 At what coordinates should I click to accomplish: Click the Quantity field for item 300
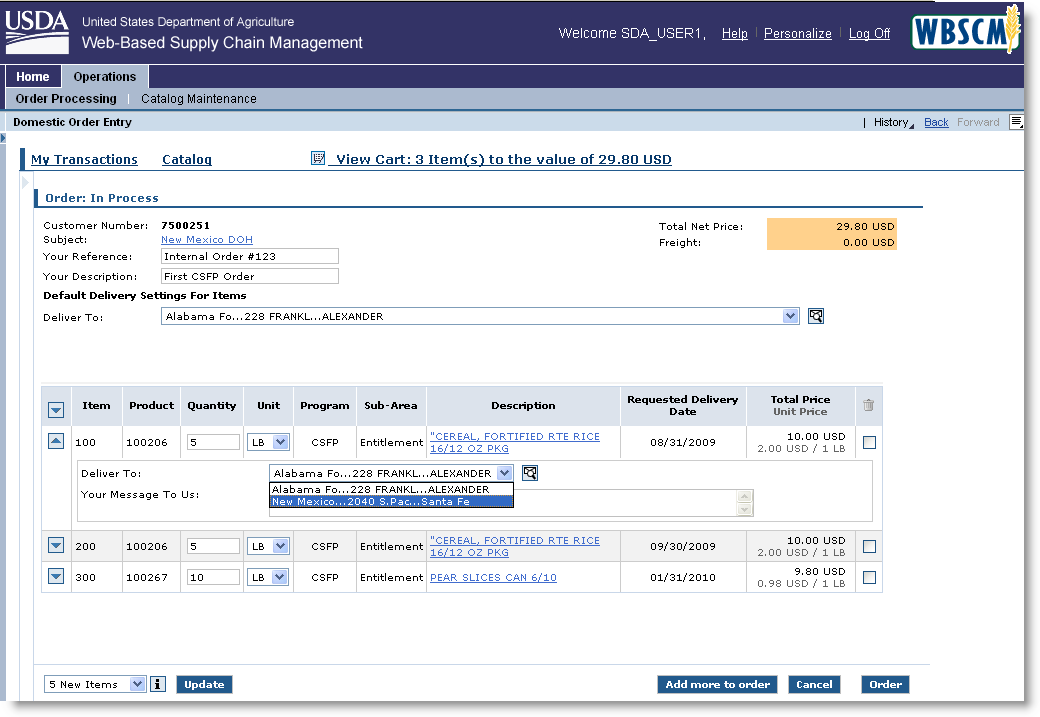[x=213, y=577]
